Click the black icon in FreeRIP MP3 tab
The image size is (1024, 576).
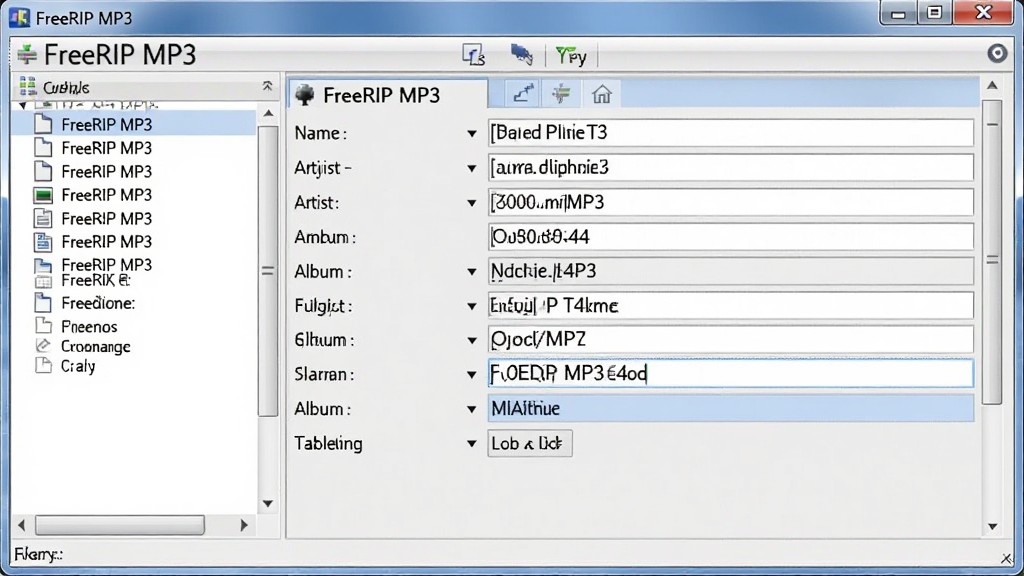coord(304,95)
